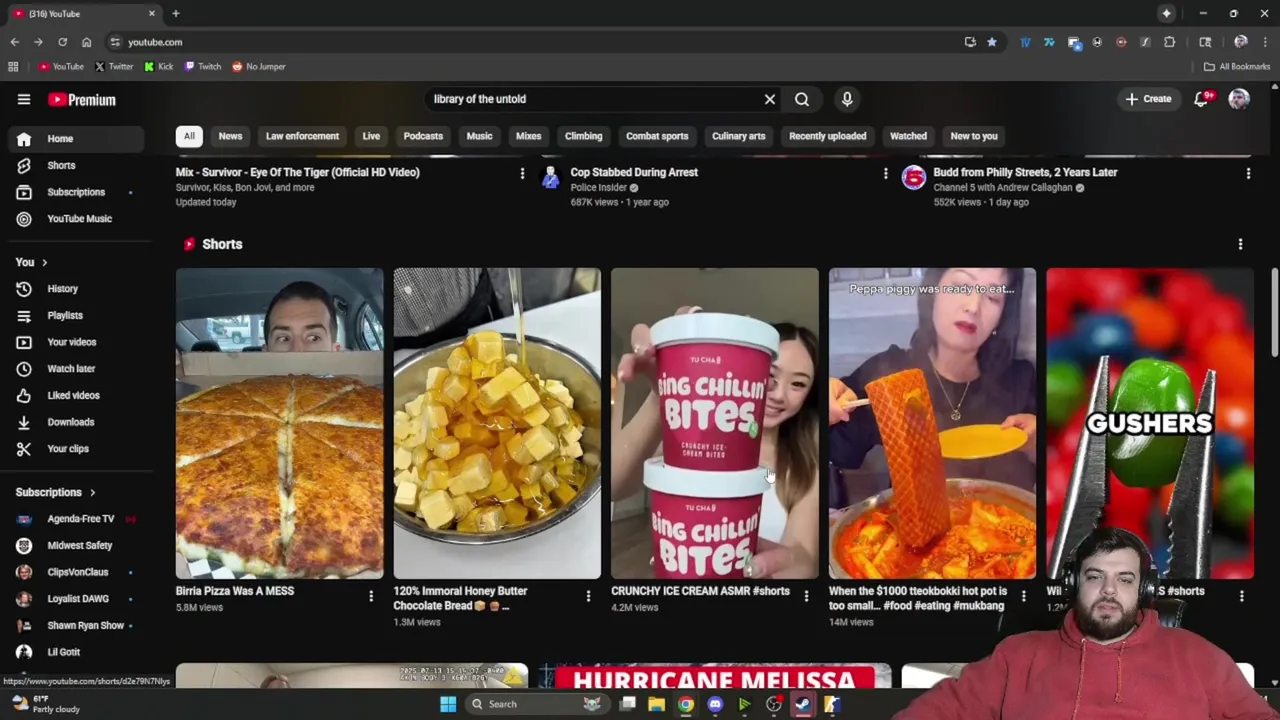This screenshot has height=720, width=1280.
Task: Select the Climbing filter chip
Action: point(583,136)
